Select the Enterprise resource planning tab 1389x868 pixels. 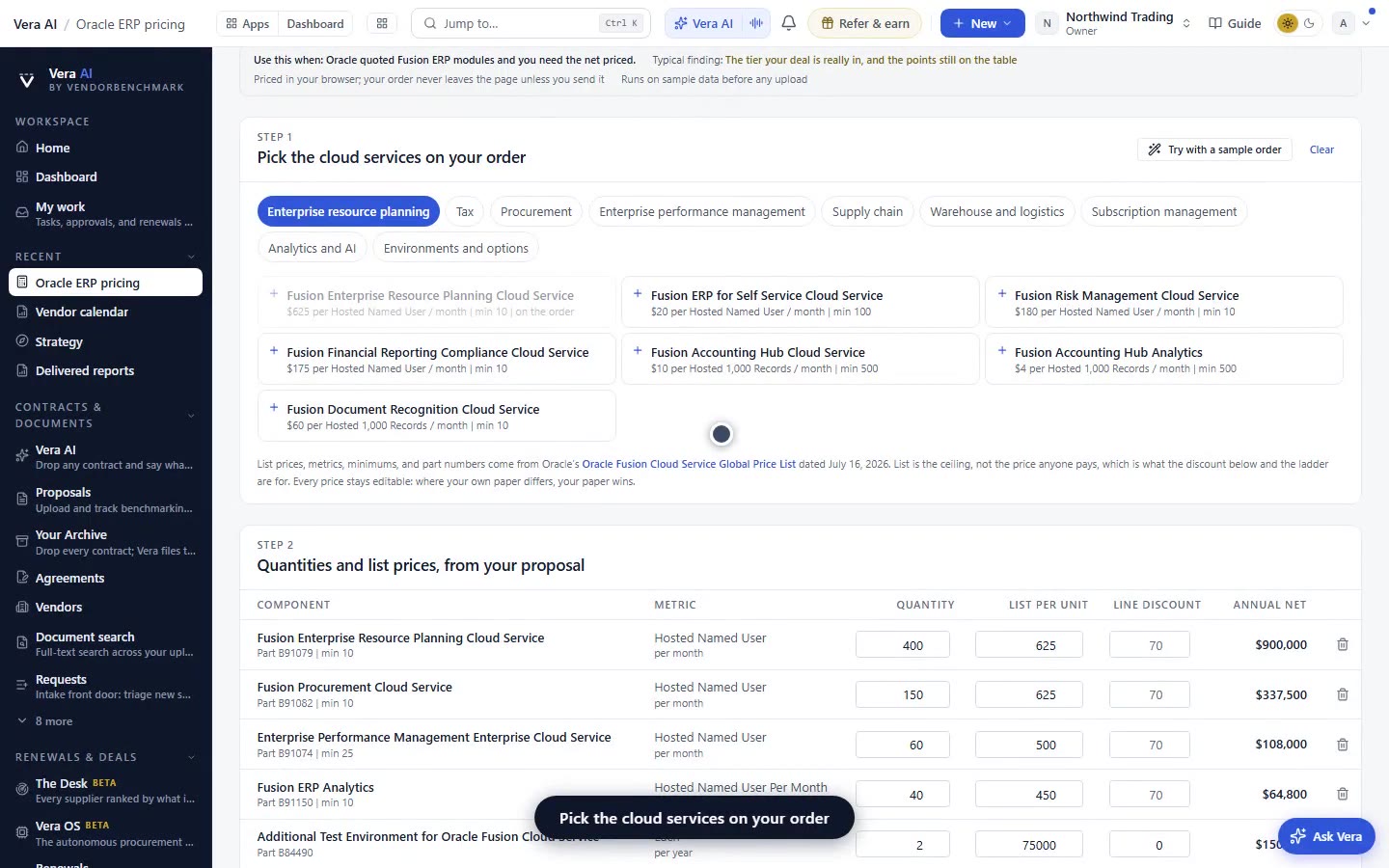[348, 212]
